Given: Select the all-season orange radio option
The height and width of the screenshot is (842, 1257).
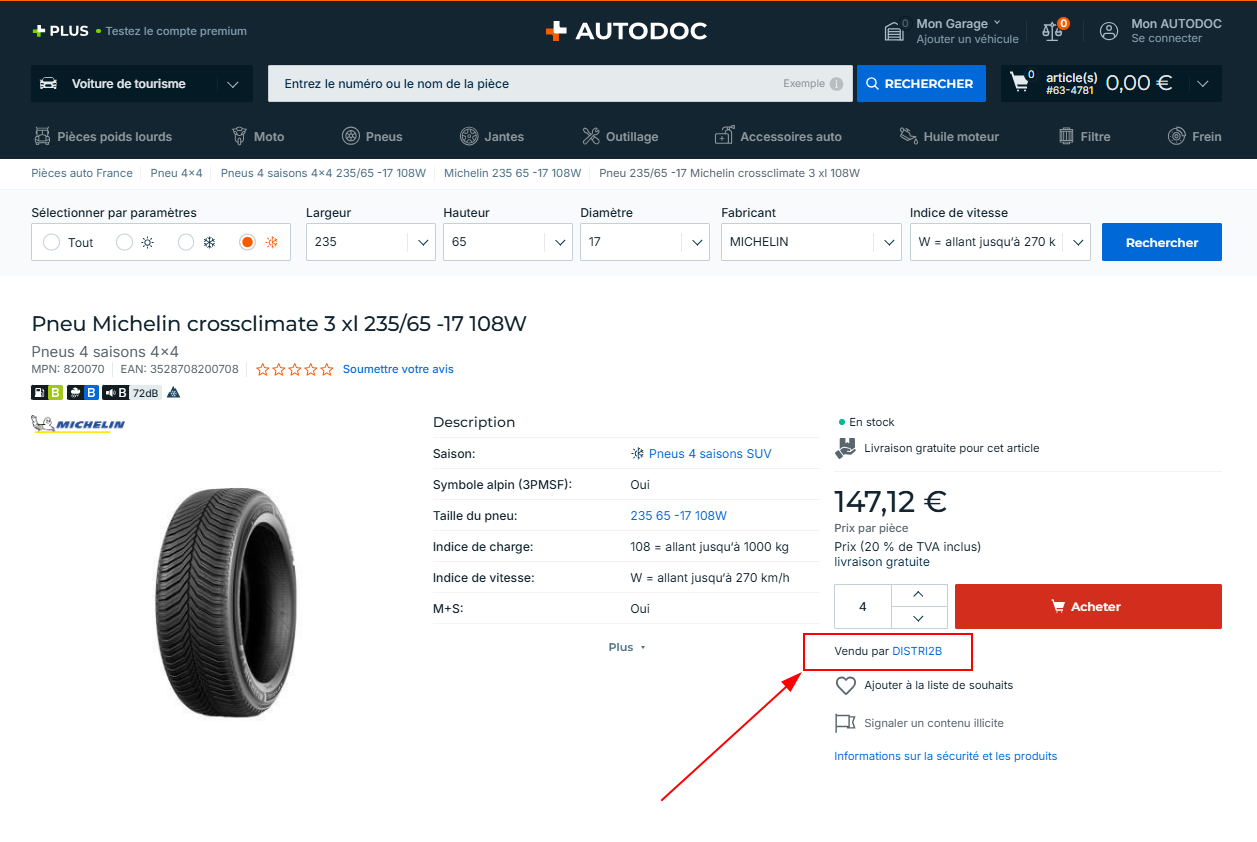Looking at the screenshot, I should tap(248, 242).
